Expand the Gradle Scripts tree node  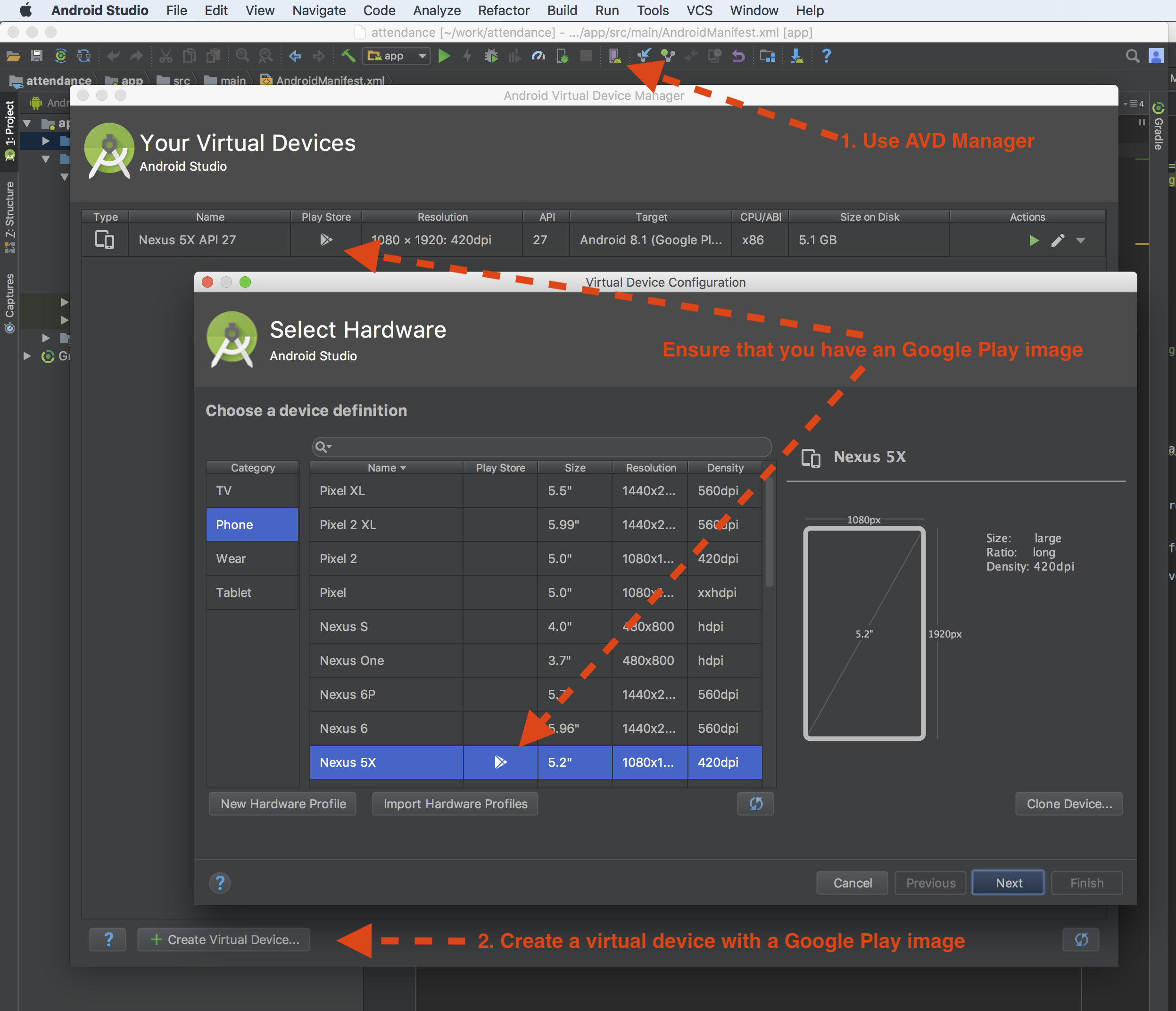tap(27, 356)
